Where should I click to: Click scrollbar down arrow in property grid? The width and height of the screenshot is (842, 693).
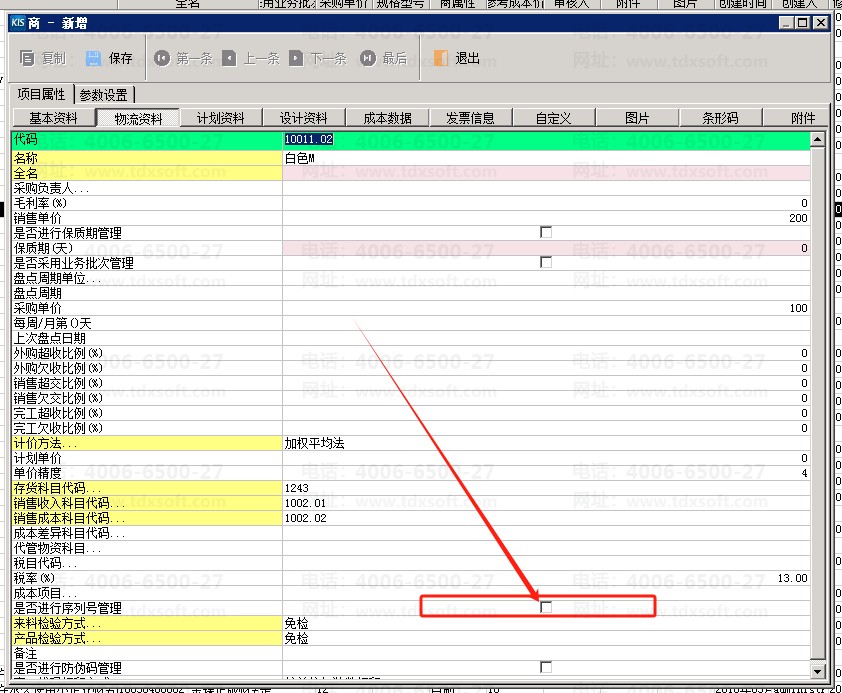coord(818,672)
